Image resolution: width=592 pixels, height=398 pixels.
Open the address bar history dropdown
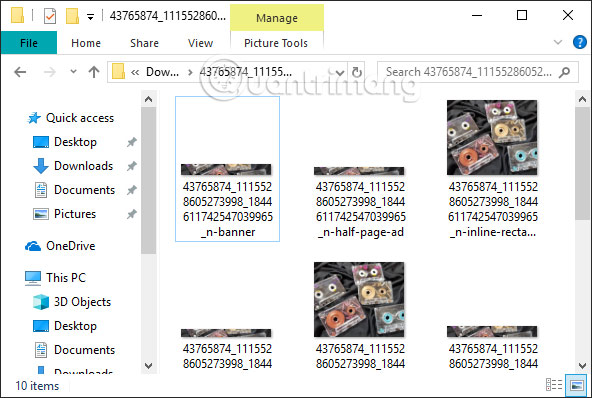pyautogui.click(x=339, y=72)
